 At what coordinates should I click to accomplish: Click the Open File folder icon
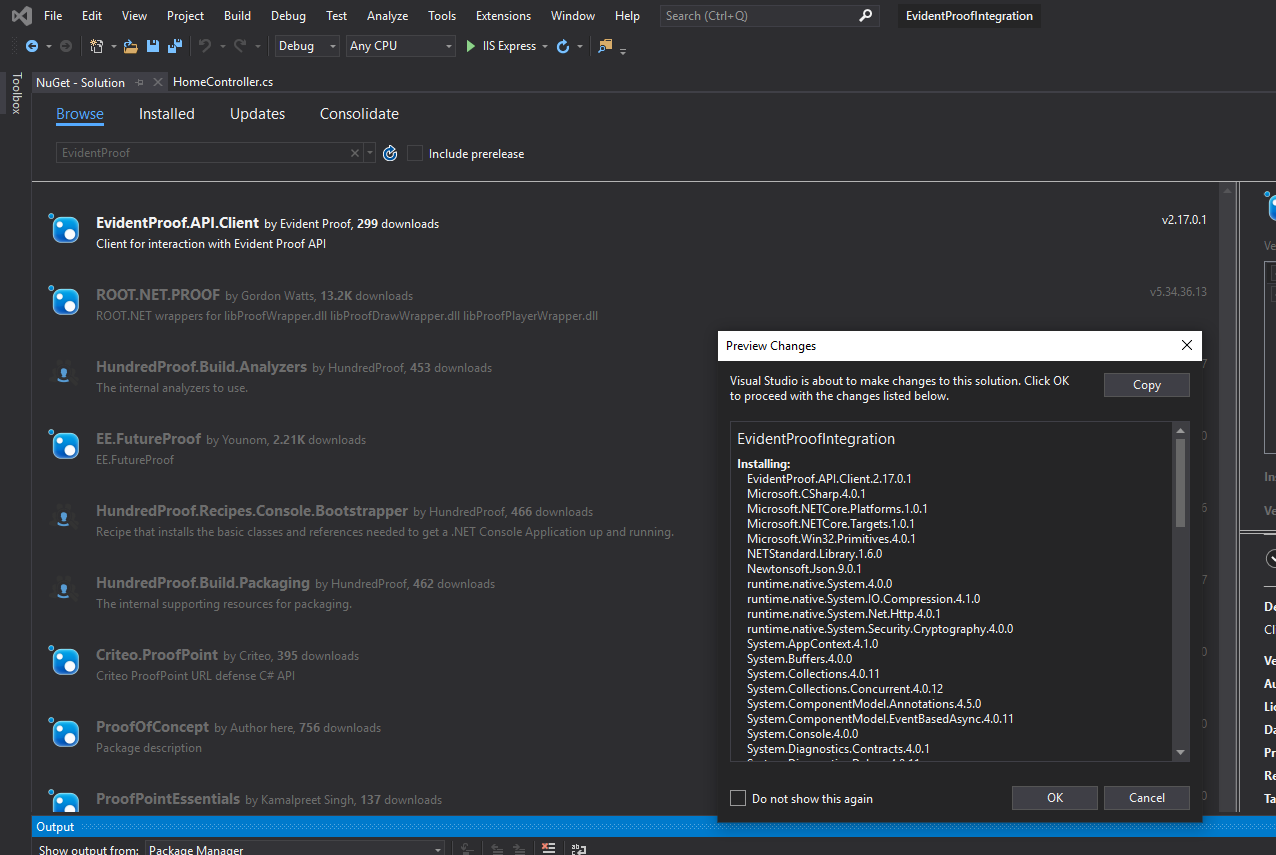click(x=132, y=46)
